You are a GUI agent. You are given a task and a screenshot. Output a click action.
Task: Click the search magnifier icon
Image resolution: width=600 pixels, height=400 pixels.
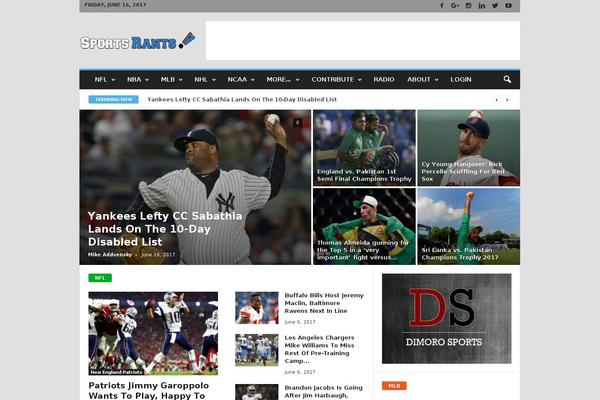[x=507, y=79]
